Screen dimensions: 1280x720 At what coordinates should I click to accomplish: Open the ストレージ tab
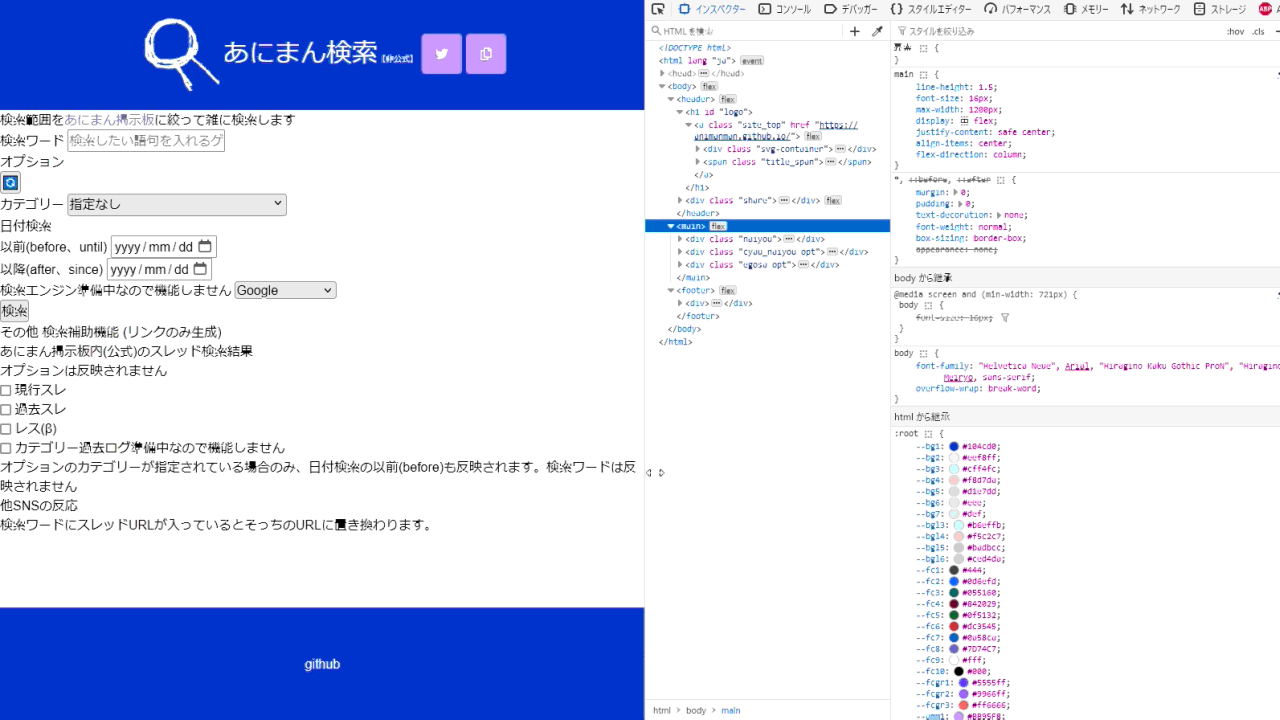pos(1219,9)
